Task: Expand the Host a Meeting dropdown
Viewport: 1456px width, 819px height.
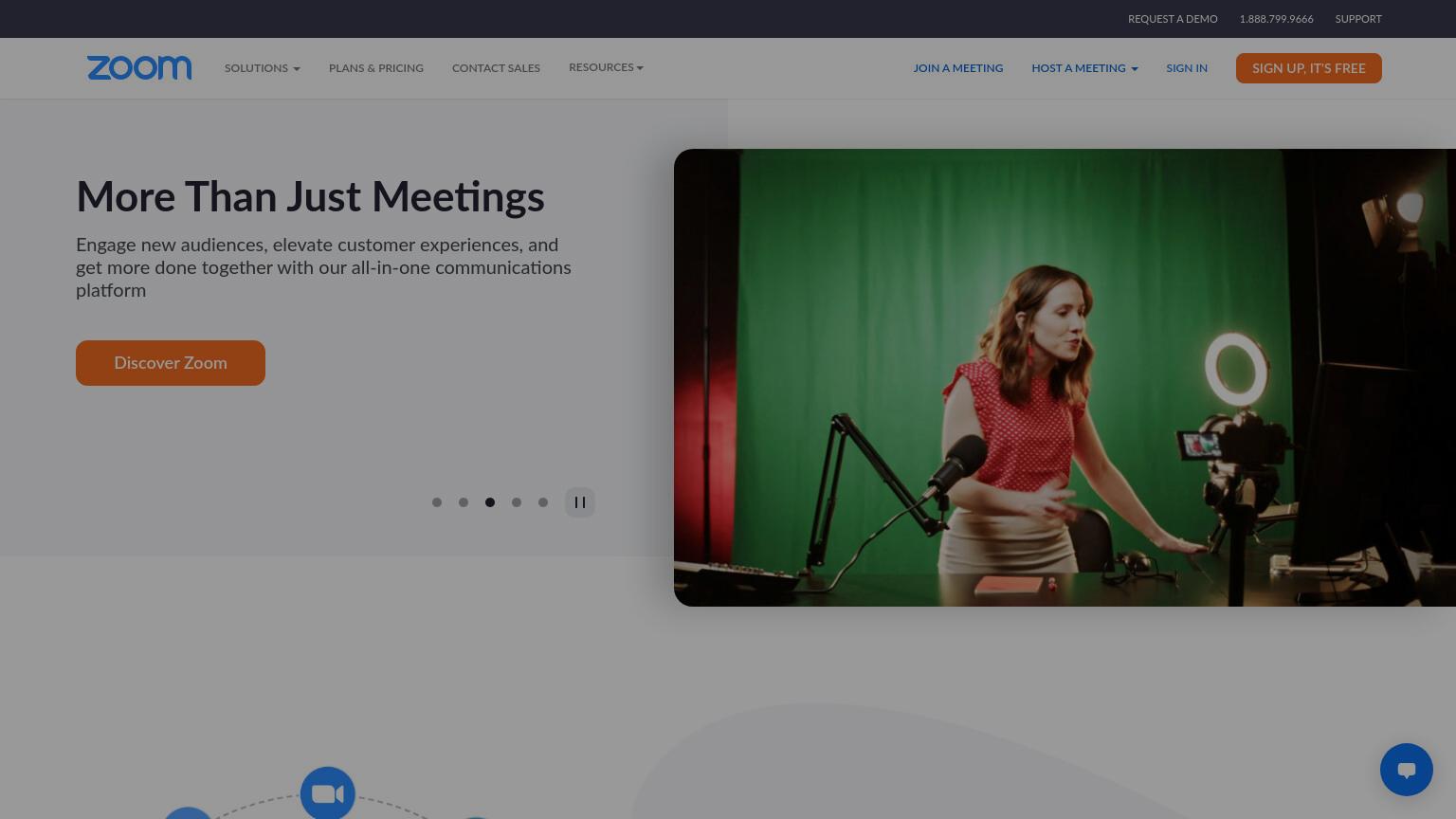Action: click(x=1084, y=68)
